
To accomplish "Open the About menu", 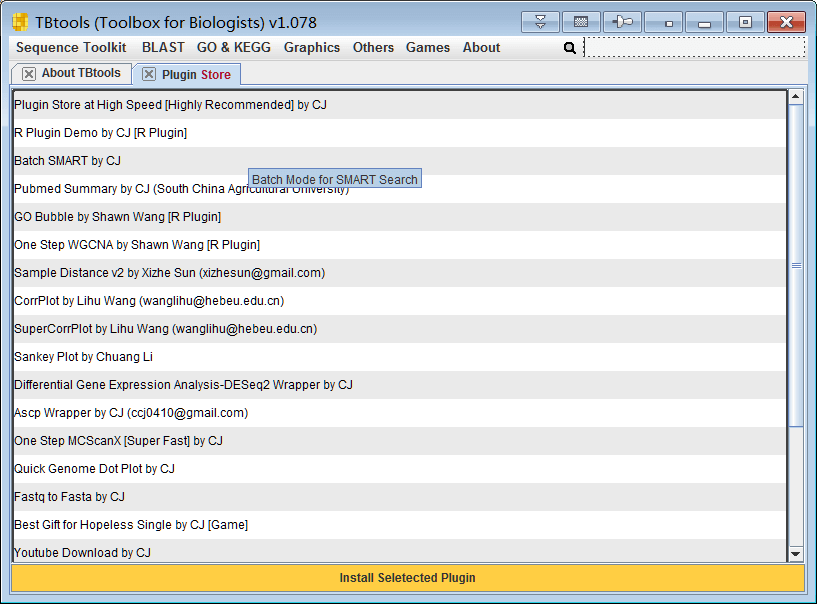I will click(x=481, y=47).
